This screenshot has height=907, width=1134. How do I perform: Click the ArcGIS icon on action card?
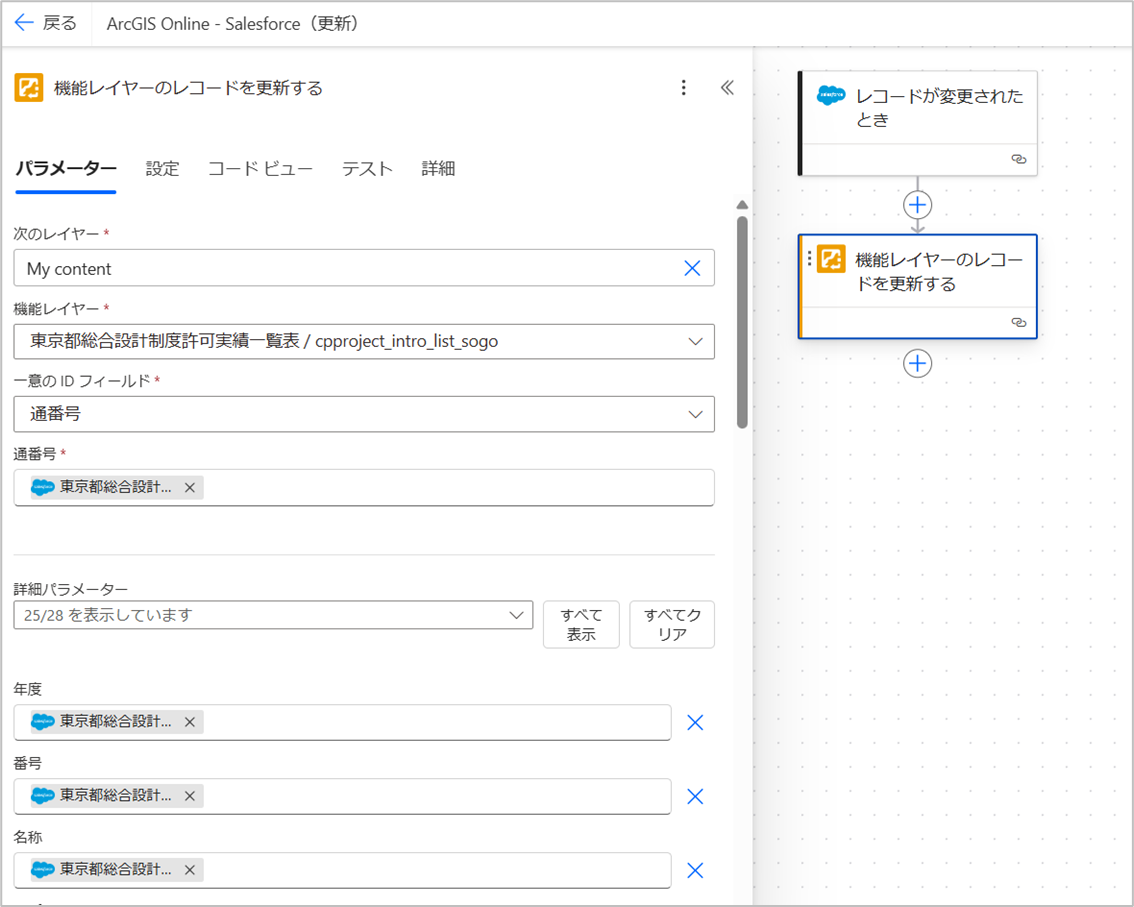(x=831, y=258)
